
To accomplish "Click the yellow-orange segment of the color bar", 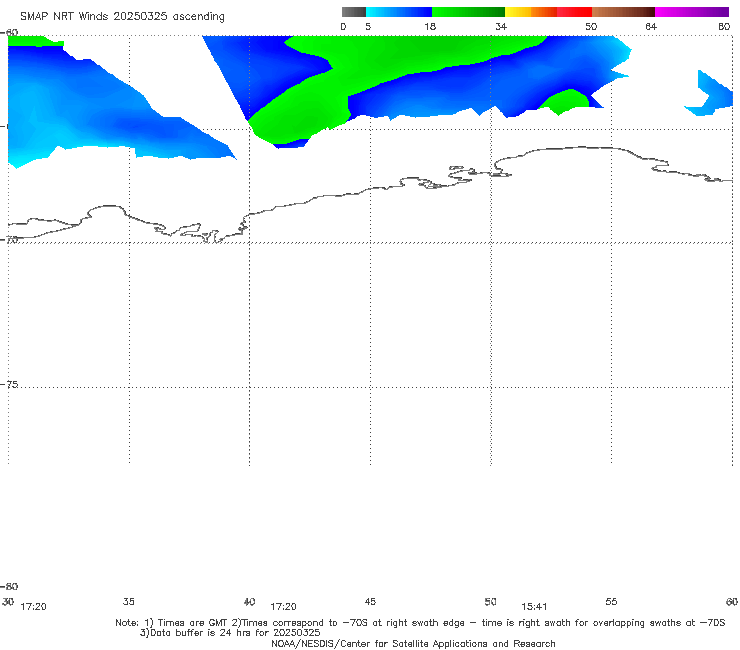I will click(531, 12).
